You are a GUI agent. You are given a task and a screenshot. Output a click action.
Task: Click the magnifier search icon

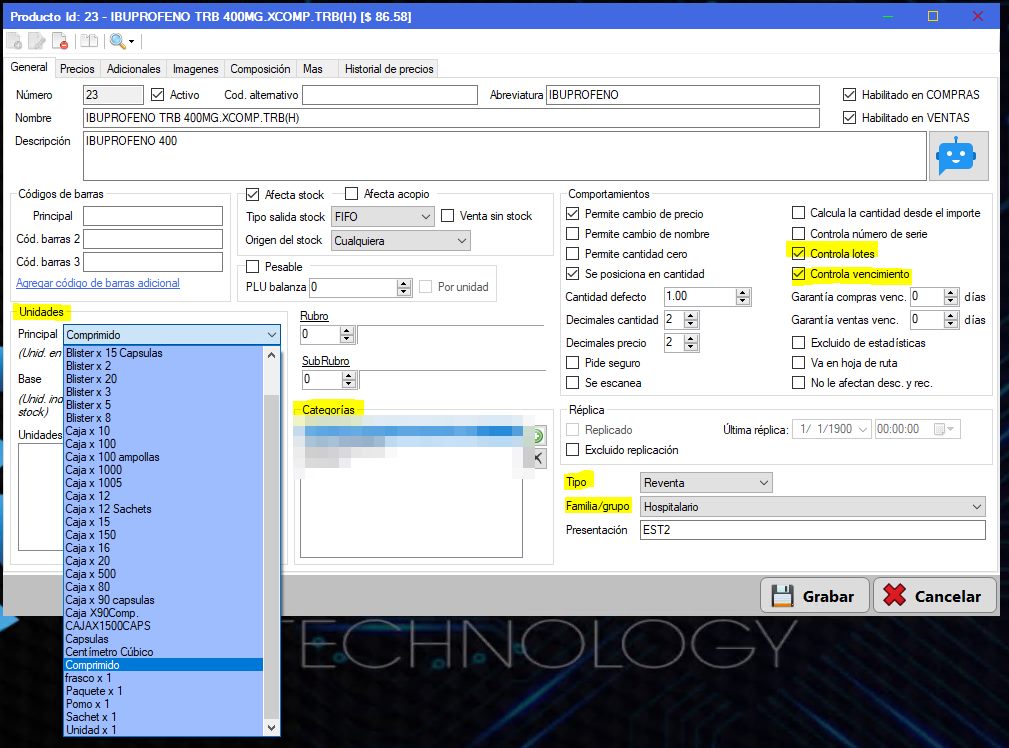[117, 41]
